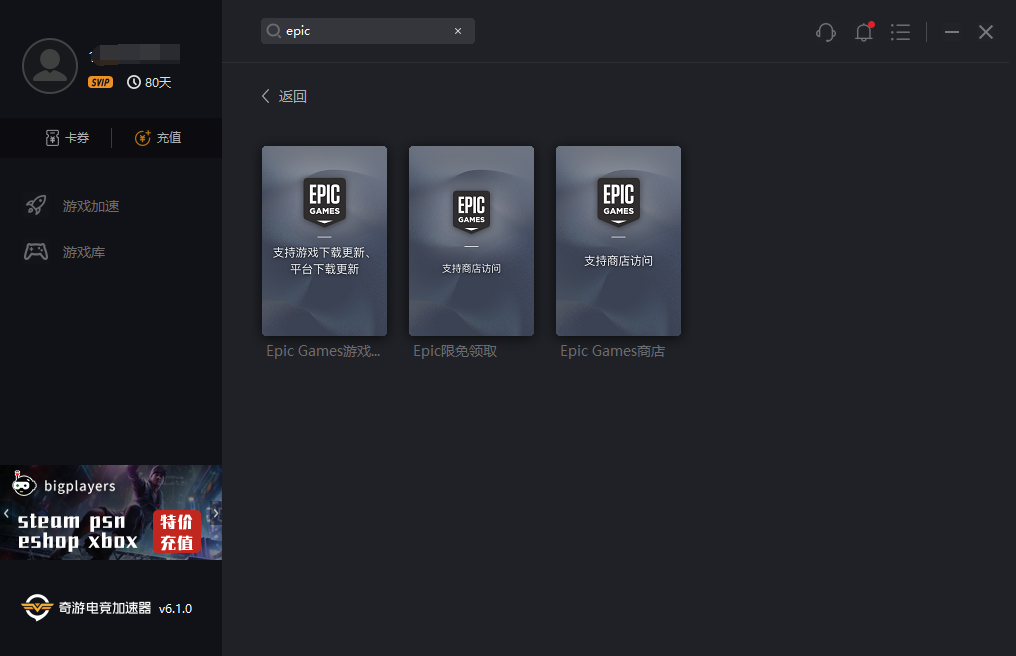Open the Epic Games商店 card
This screenshot has height=656, width=1016.
(x=618, y=240)
